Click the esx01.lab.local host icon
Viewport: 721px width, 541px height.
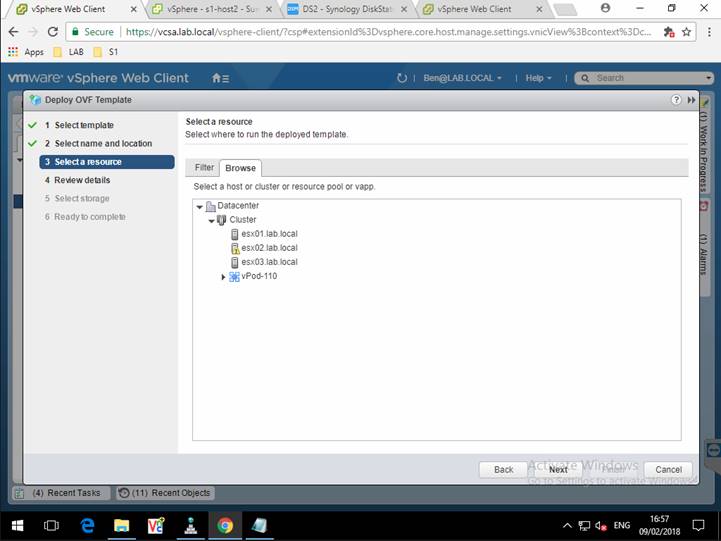pos(235,234)
